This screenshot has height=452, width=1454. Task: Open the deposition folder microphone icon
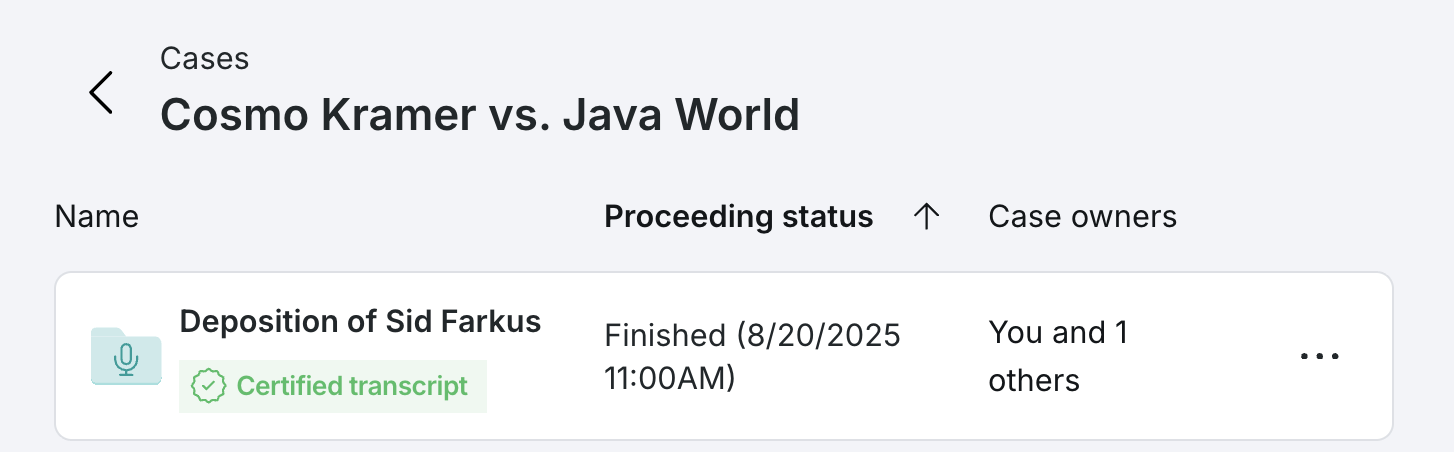coord(125,356)
